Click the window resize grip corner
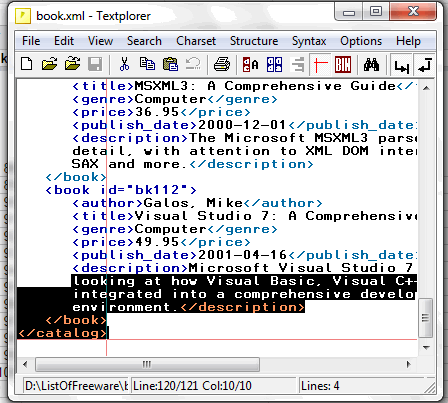 point(429,387)
